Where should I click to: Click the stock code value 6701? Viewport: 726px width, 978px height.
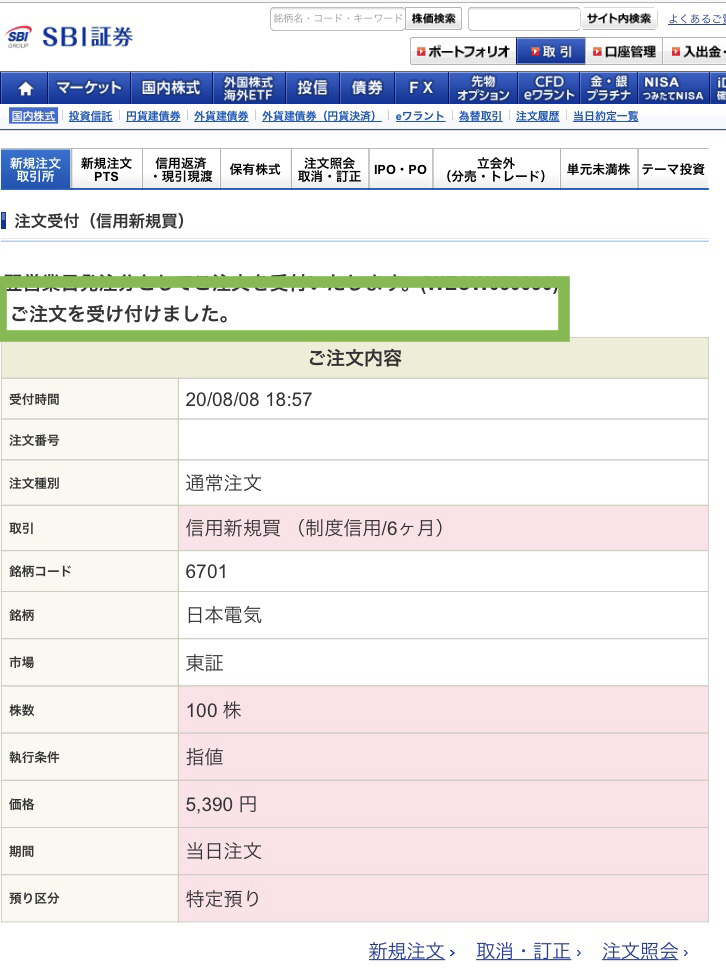click(x=206, y=571)
